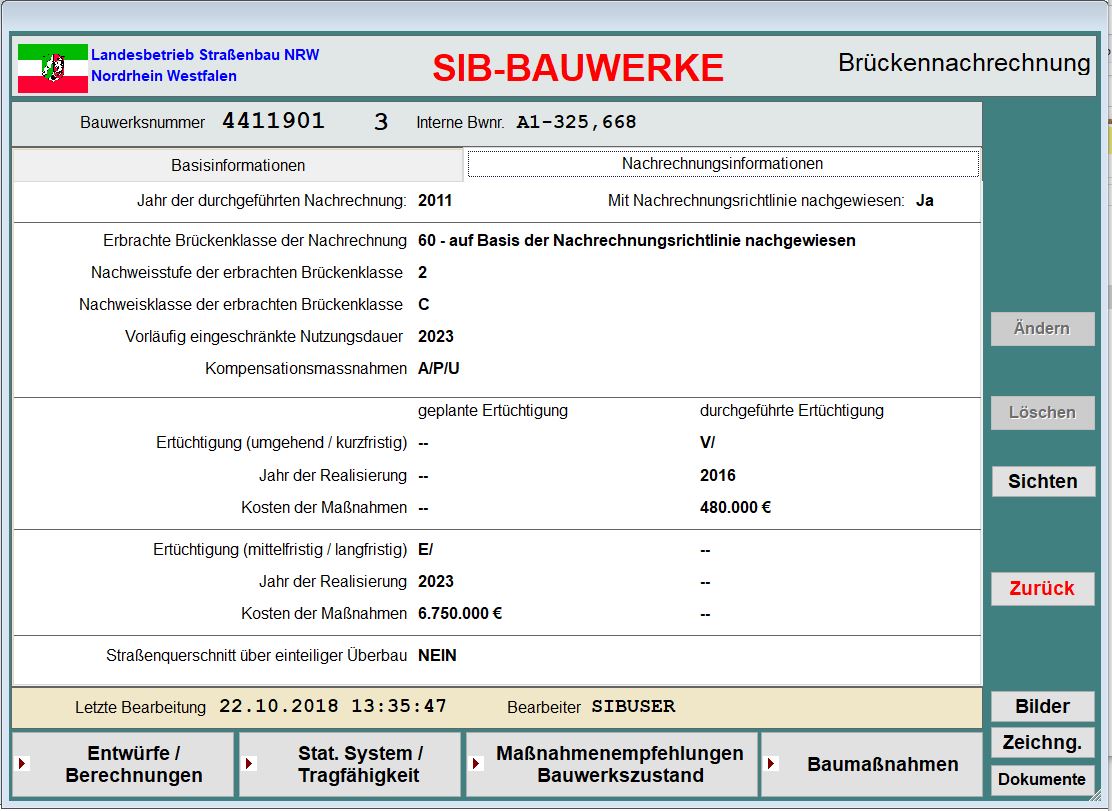Click the Vorläufig eingeschränkte Nutzungsdauer label
Viewport: 1112px width, 811px height.
pyautogui.click(x=264, y=337)
